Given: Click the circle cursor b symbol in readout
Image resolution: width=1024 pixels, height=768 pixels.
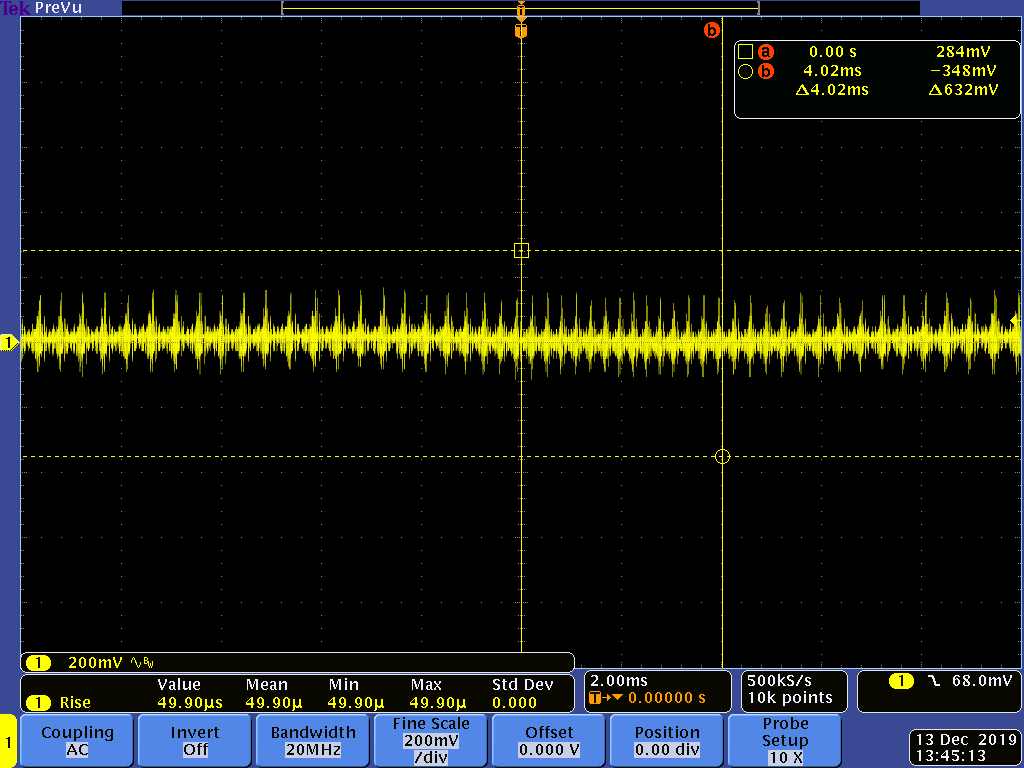Looking at the screenshot, I should point(745,71).
